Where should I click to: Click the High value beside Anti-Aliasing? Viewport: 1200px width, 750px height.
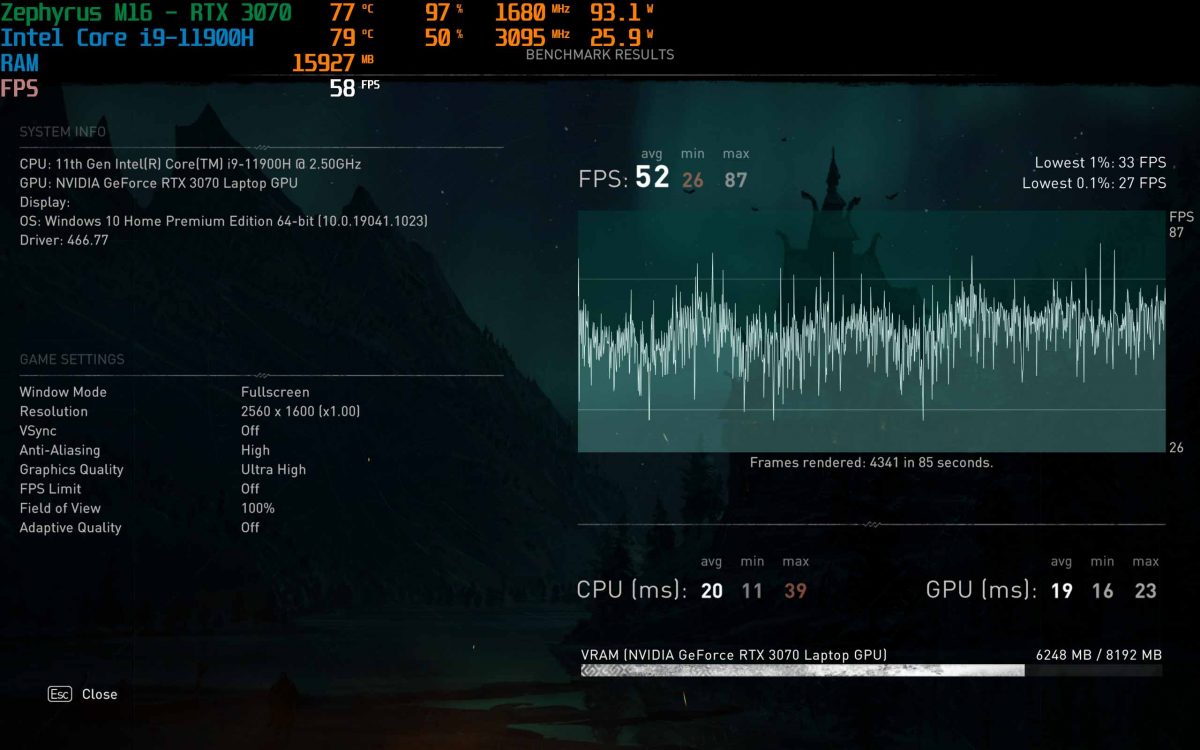pyautogui.click(x=255, y=450)
